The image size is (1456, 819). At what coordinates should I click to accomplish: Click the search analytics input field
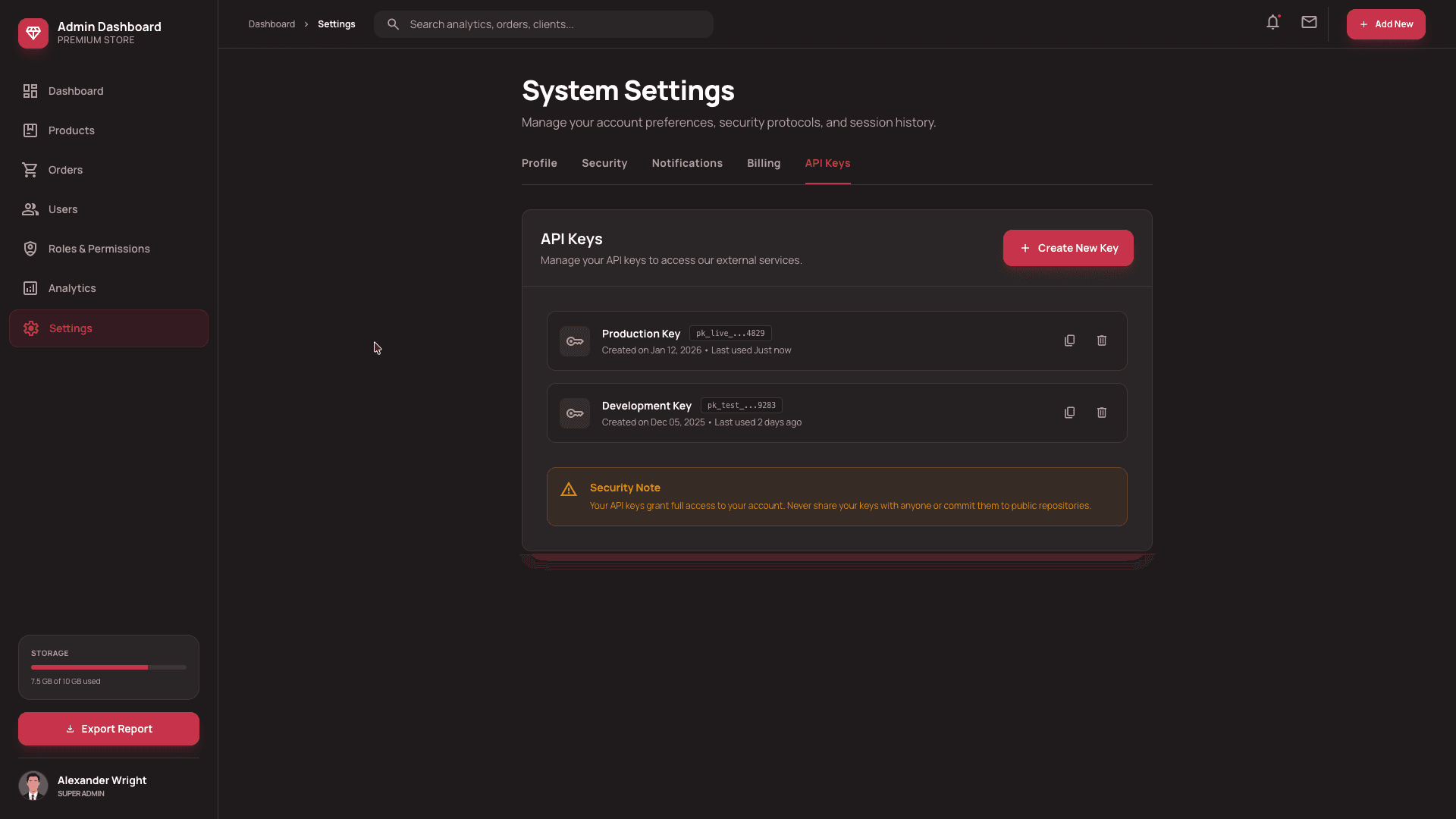pyautogui.click(x=543, y=24)
